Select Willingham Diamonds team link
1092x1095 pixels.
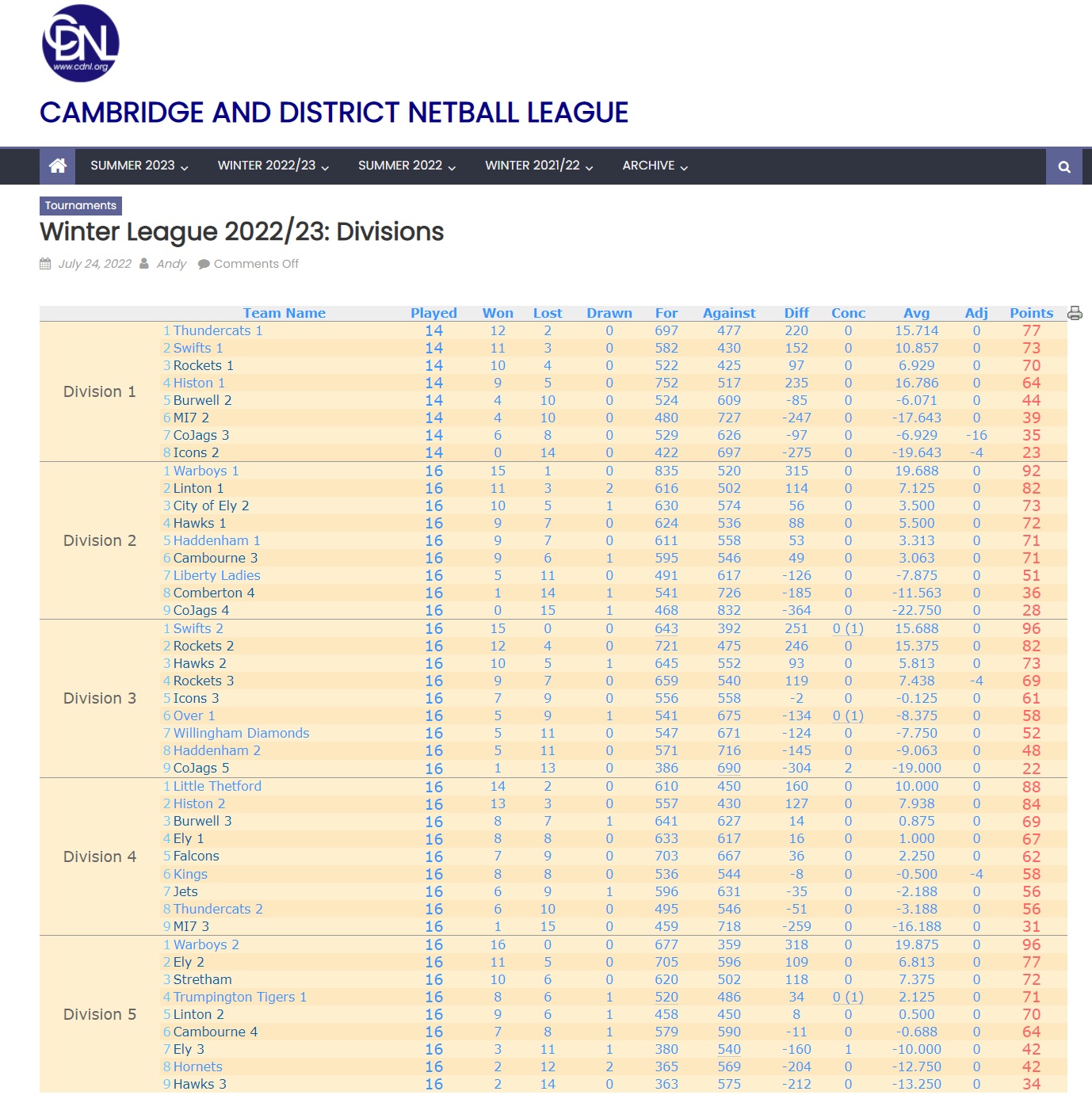pyautogui.click(x=241, y=734)
